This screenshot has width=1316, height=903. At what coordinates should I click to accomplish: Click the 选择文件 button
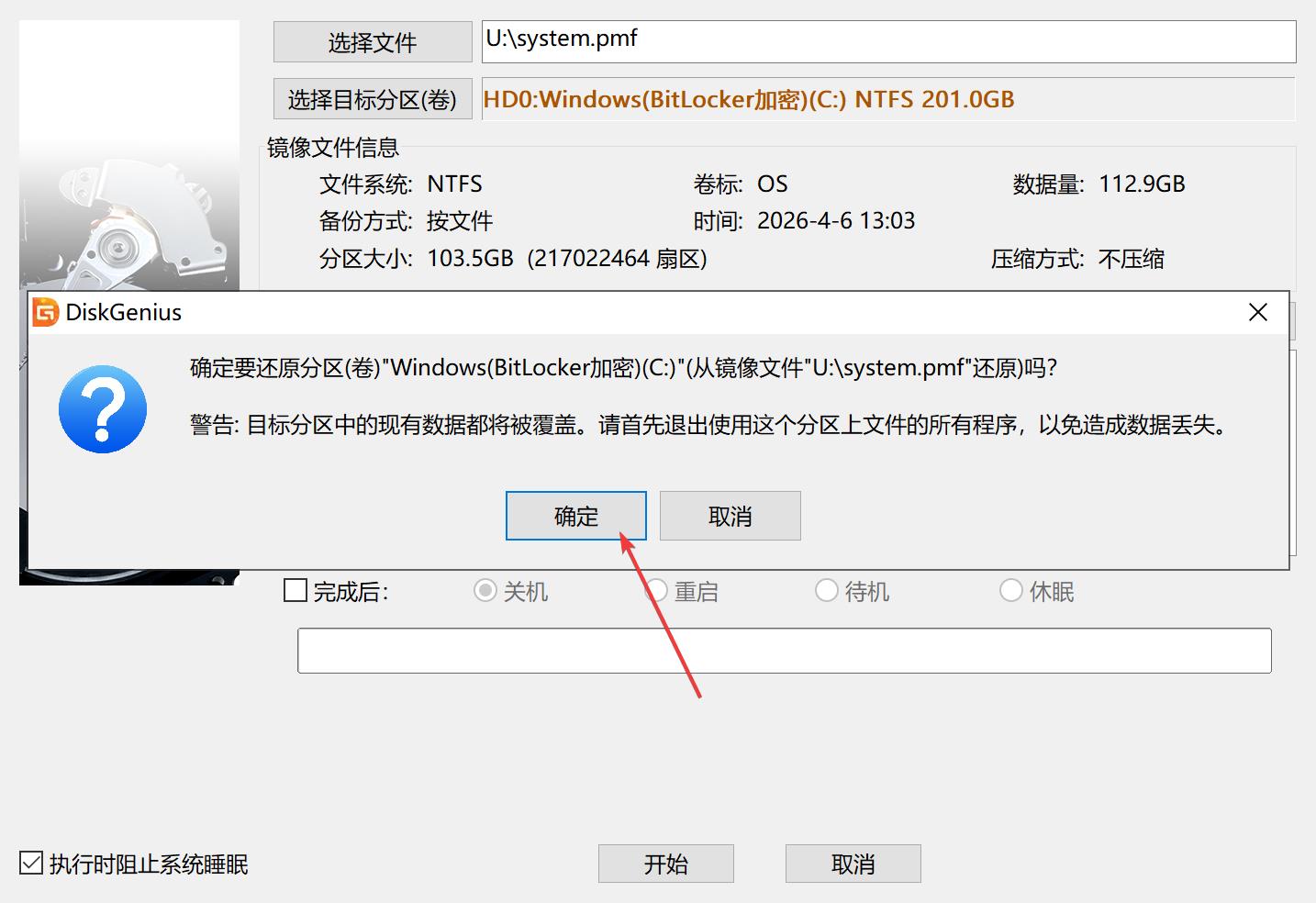[x=373, y=42]
